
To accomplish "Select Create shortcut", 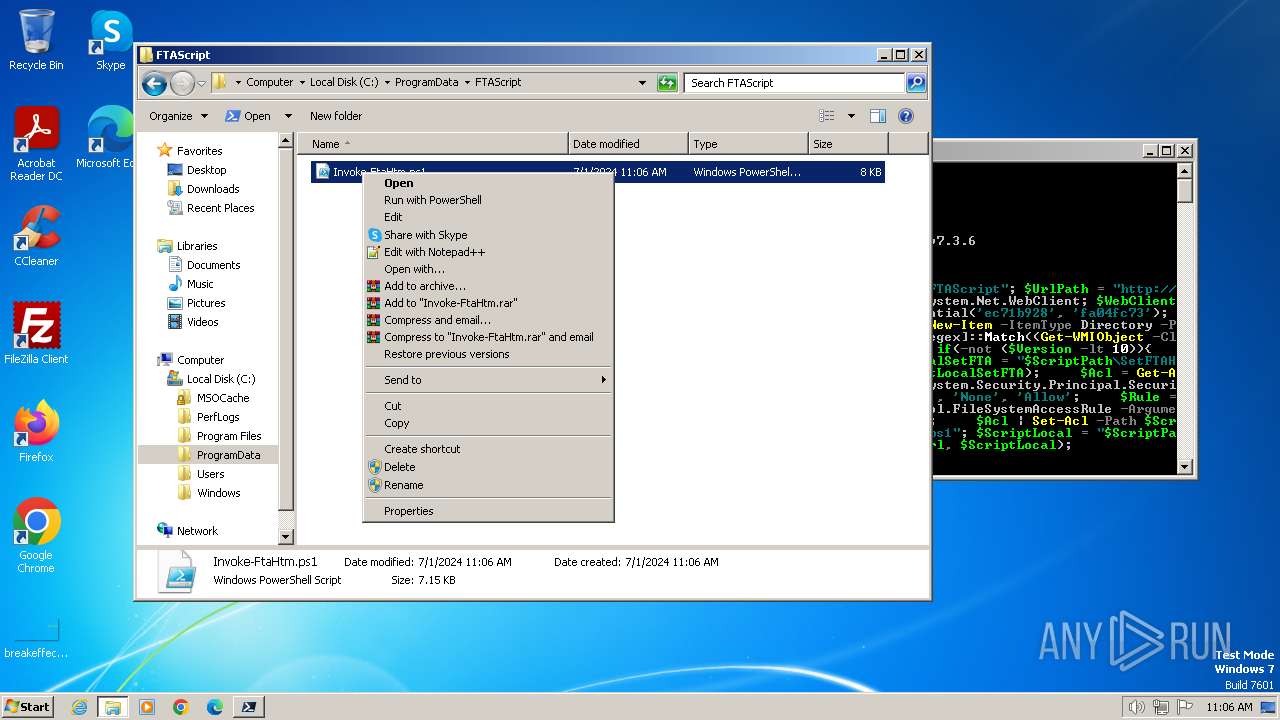I will tap(488, 449).
